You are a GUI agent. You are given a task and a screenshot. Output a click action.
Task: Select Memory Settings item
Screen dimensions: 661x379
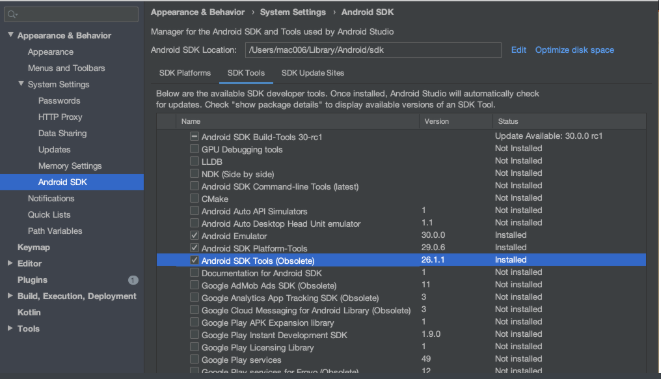pos(70,166)
